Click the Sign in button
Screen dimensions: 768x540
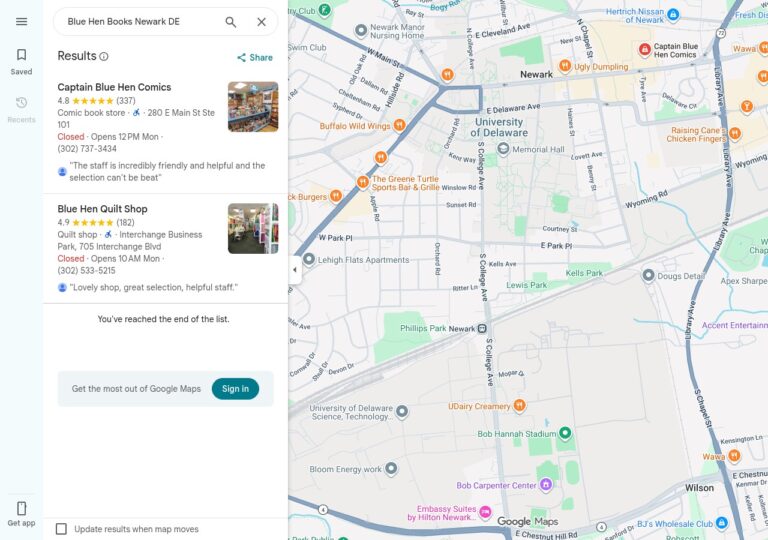[235, 389]
